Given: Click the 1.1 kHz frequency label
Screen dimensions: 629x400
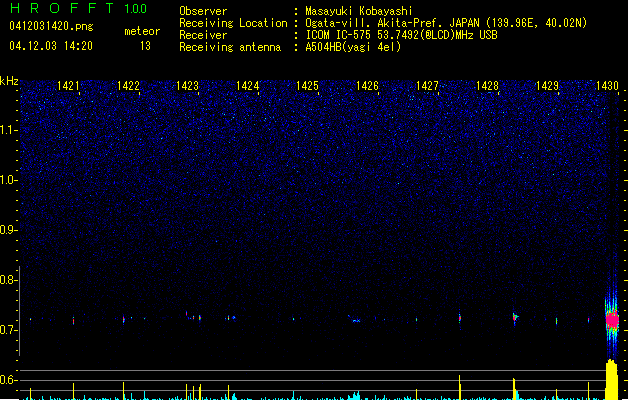Looking at the screenshot, I should click(x=9, y=130).
